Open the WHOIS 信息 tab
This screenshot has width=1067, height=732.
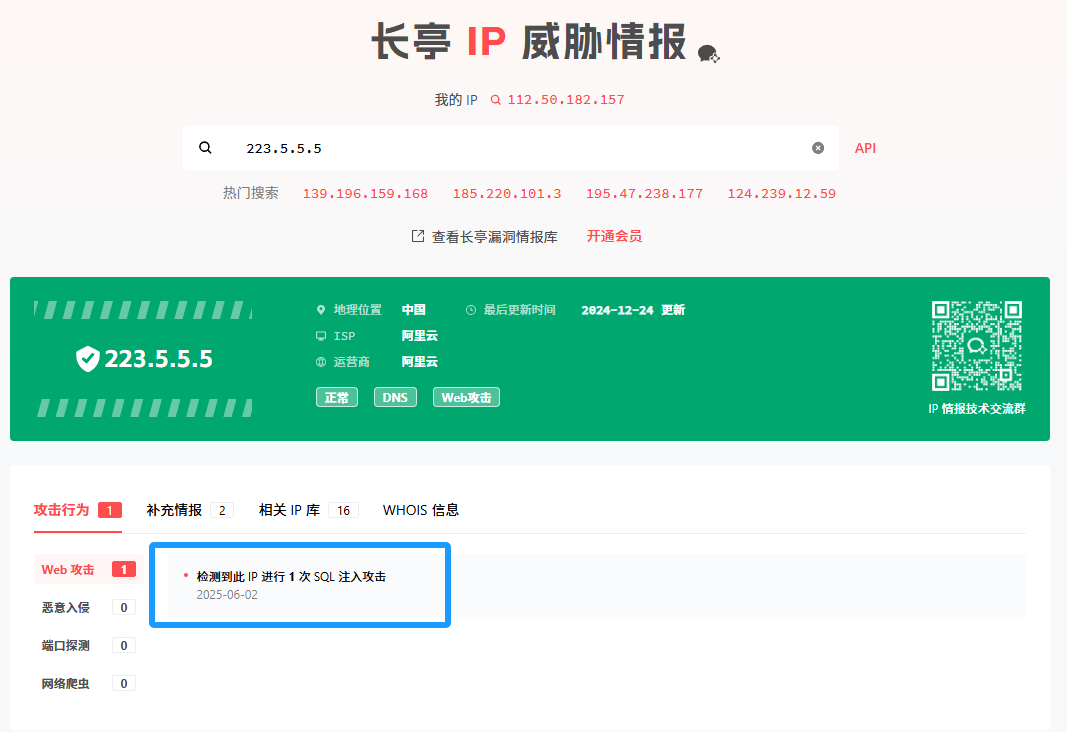tap(421, 510)
